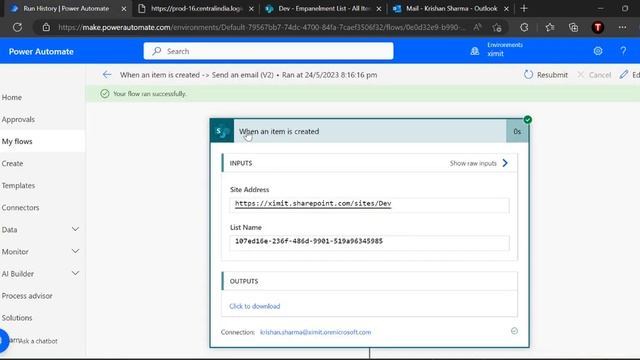Click Show raw inputs
Screen dimensions: 640x360
coord(473,163)
